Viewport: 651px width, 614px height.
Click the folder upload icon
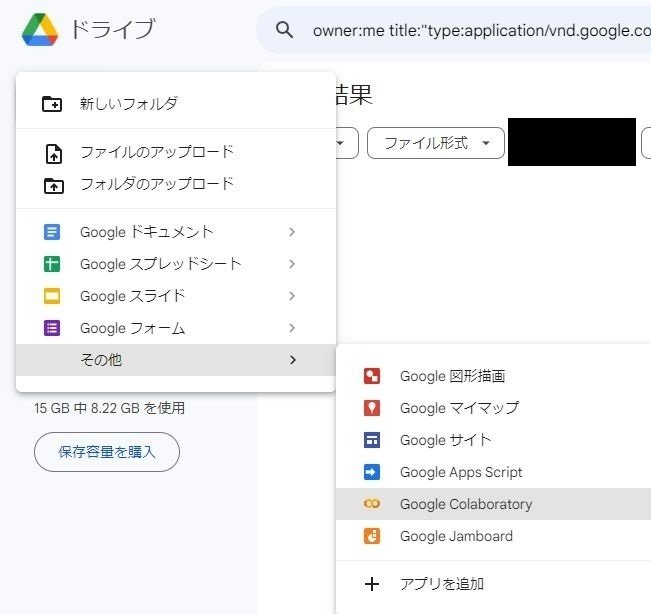click(x=54, y=185)
